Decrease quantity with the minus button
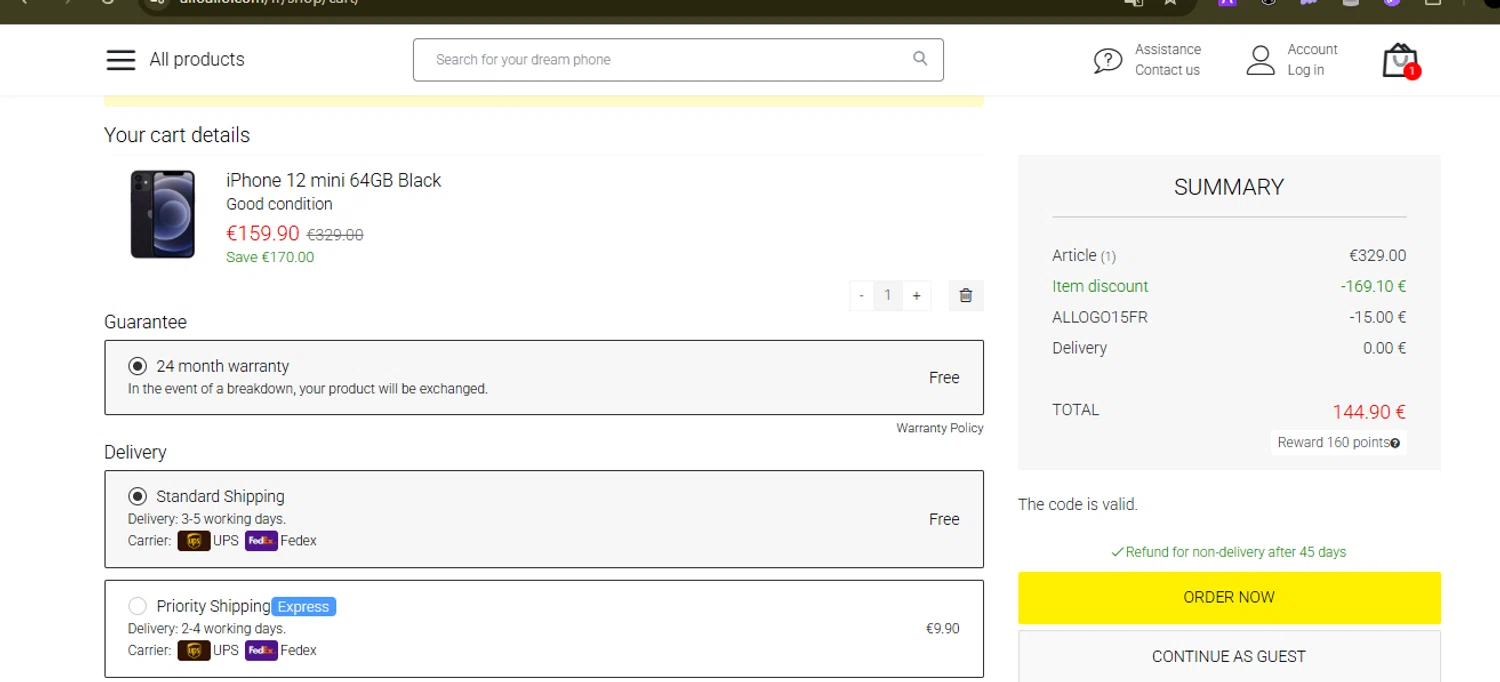 tap(861, 295)
